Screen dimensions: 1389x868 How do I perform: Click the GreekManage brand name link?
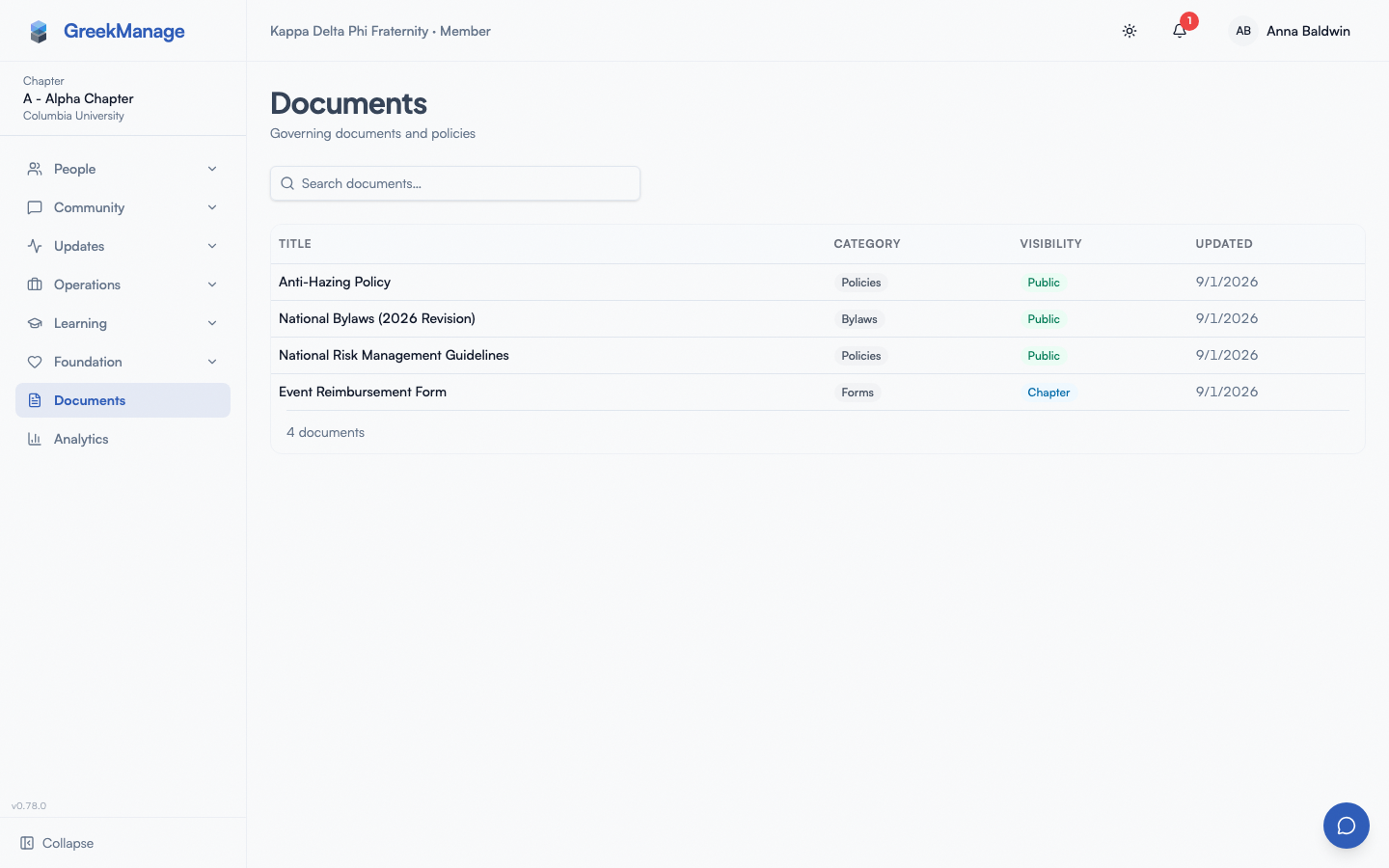(124, 31)
